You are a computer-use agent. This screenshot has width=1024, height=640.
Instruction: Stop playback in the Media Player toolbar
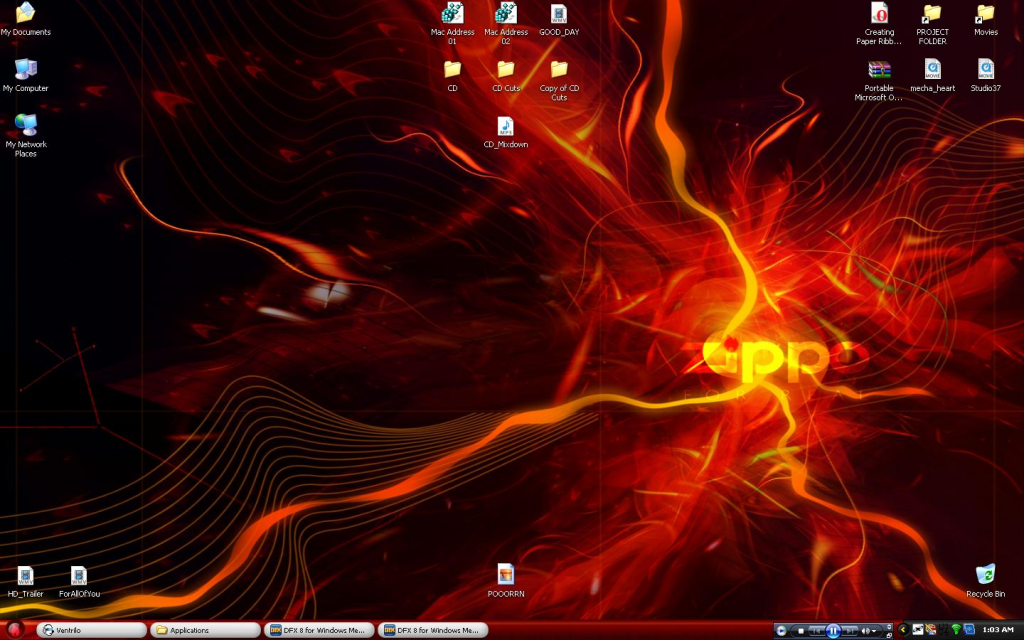801,631
